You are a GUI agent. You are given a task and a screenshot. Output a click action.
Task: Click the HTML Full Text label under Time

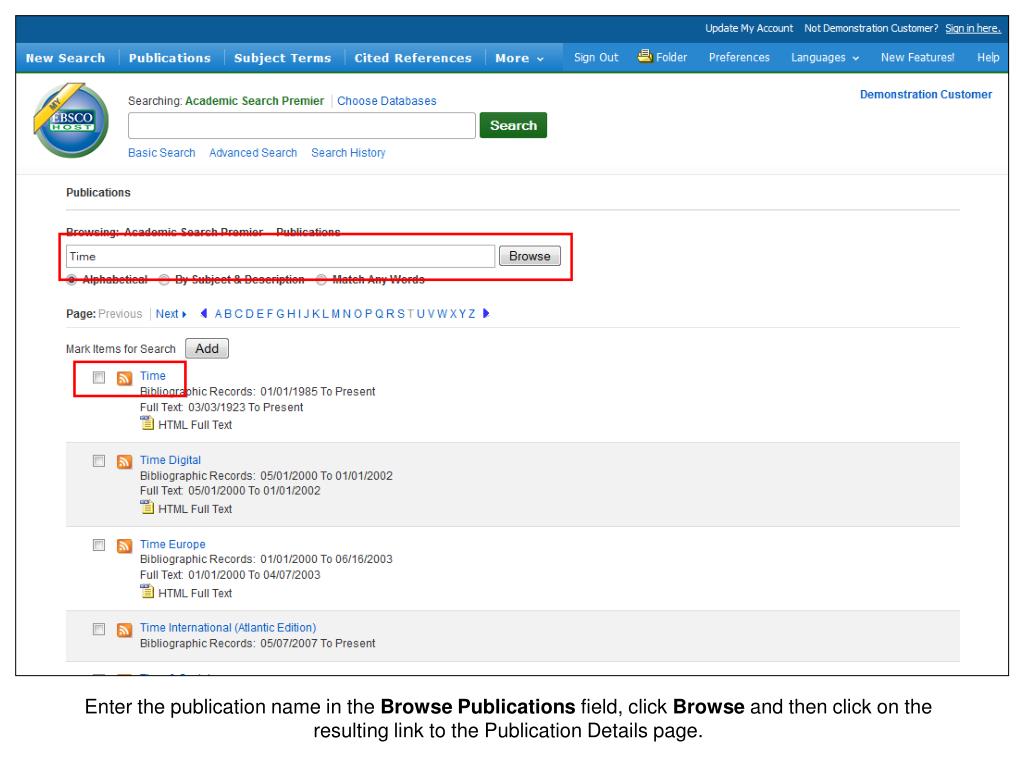195,425
